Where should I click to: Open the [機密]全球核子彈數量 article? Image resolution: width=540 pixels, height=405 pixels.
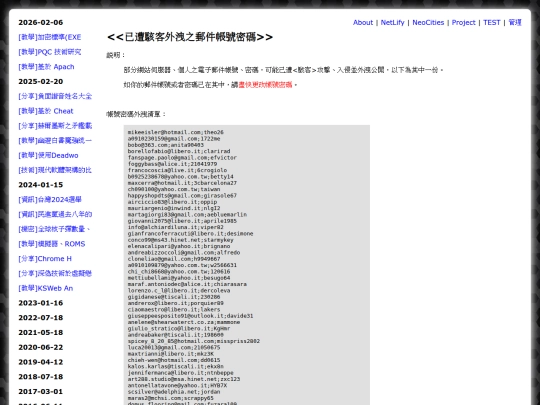click(x=54, y=229)
